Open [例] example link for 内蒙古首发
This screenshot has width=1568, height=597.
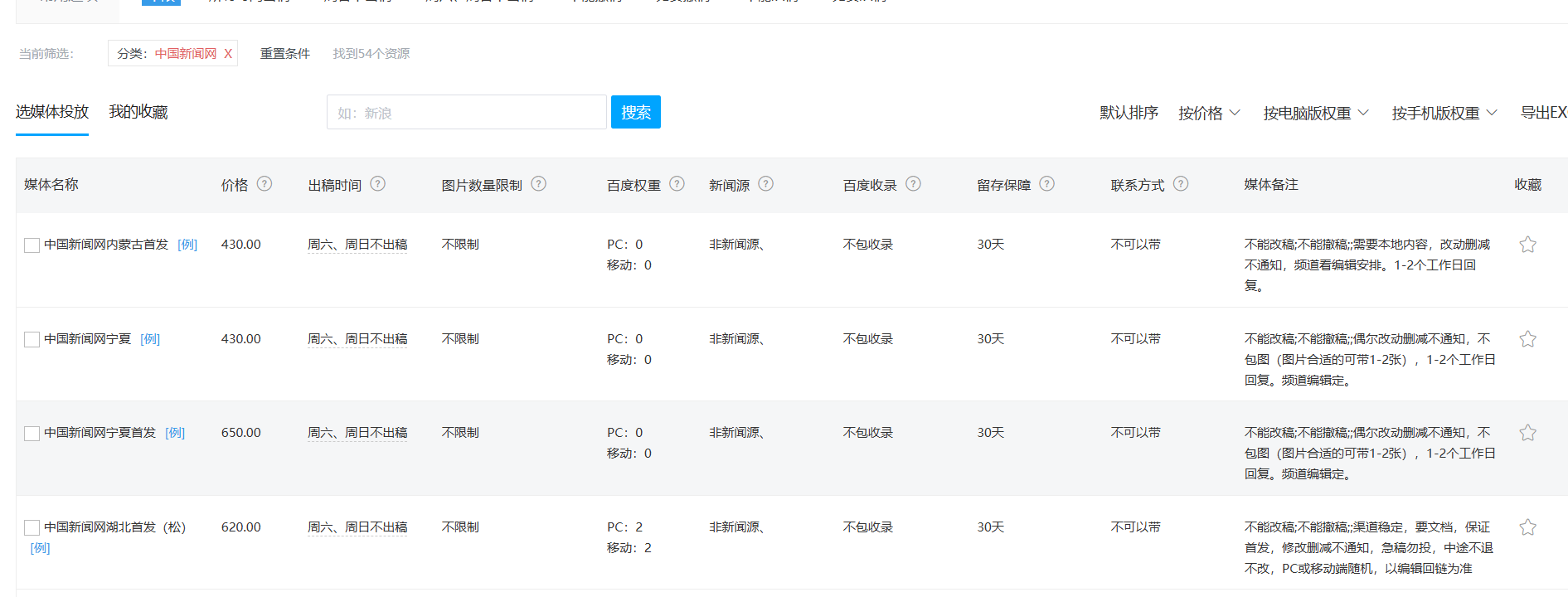[x=187, y=245]
